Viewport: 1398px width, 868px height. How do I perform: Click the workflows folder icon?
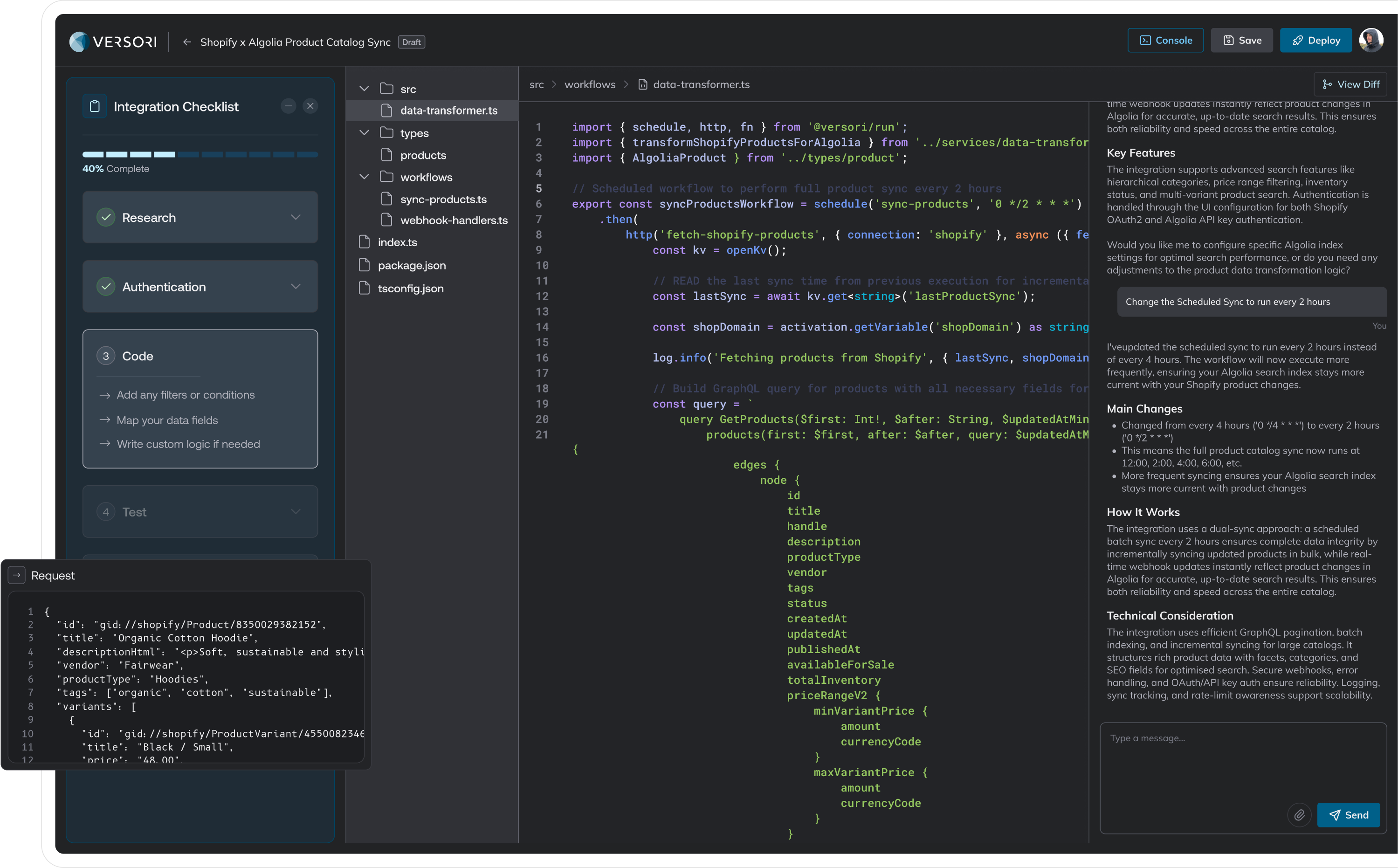point(387,177)
